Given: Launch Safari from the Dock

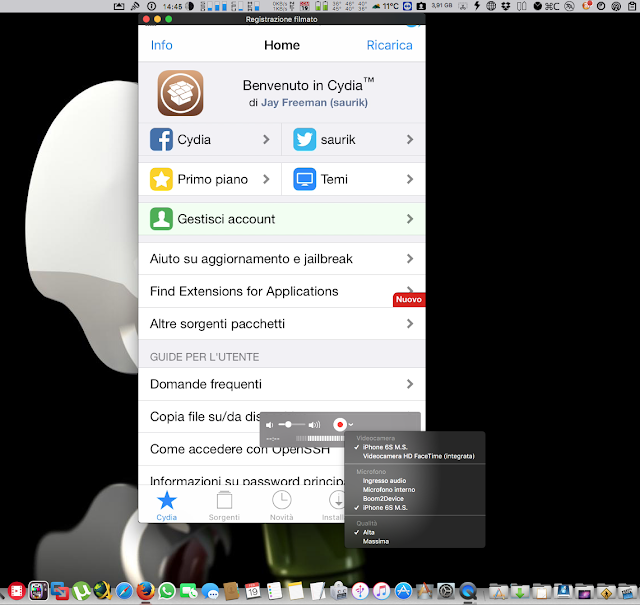Looking at the screenshot, I should [124, 591].
